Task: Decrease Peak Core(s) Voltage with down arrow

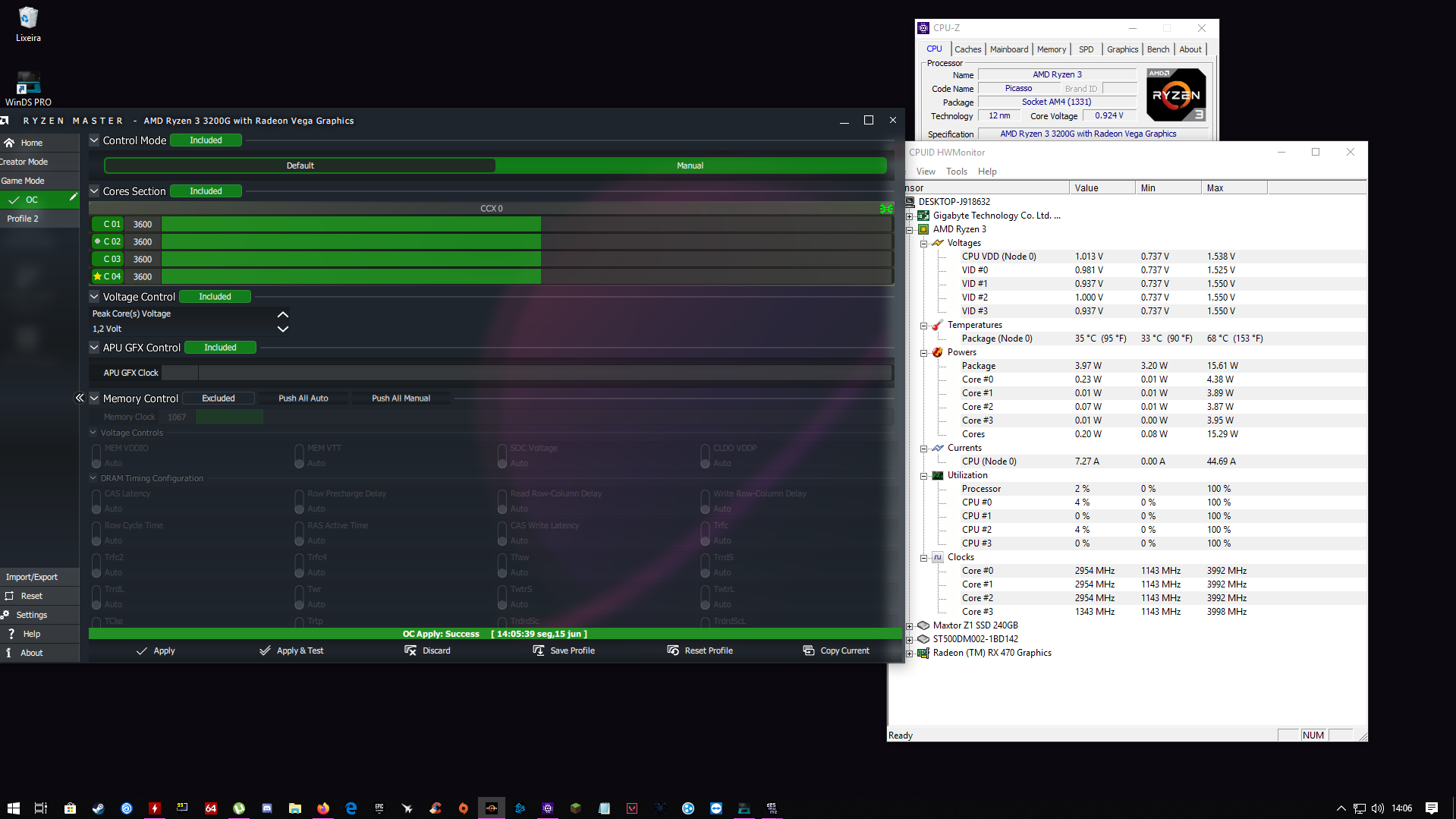Action: [283, 329]
